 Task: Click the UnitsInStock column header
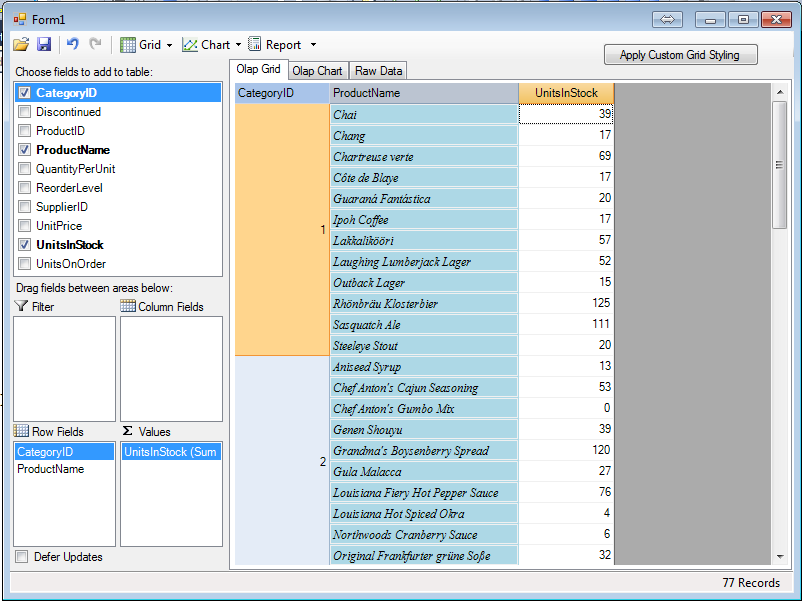(x=566, y=93)
